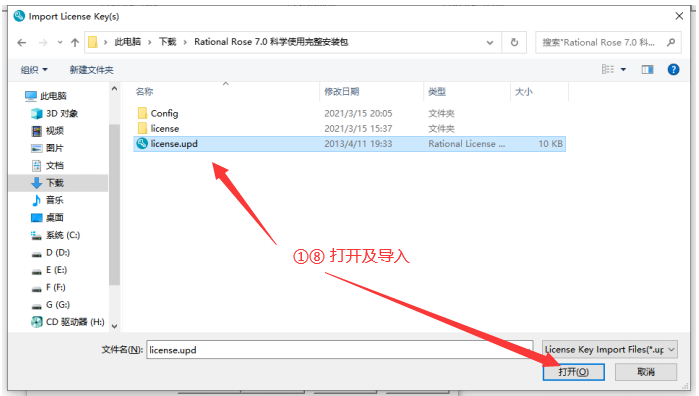This screenshot has width=699, height=396.
Task: Click the 文件名 input field
Action: (x=340, y=350)
